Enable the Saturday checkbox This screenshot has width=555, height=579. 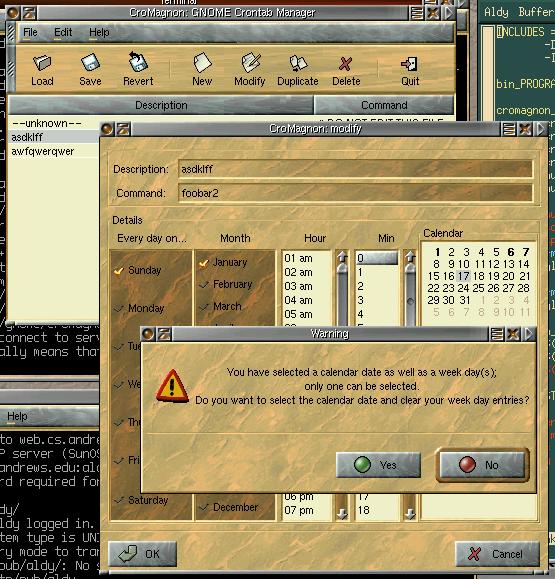(119, 501)
